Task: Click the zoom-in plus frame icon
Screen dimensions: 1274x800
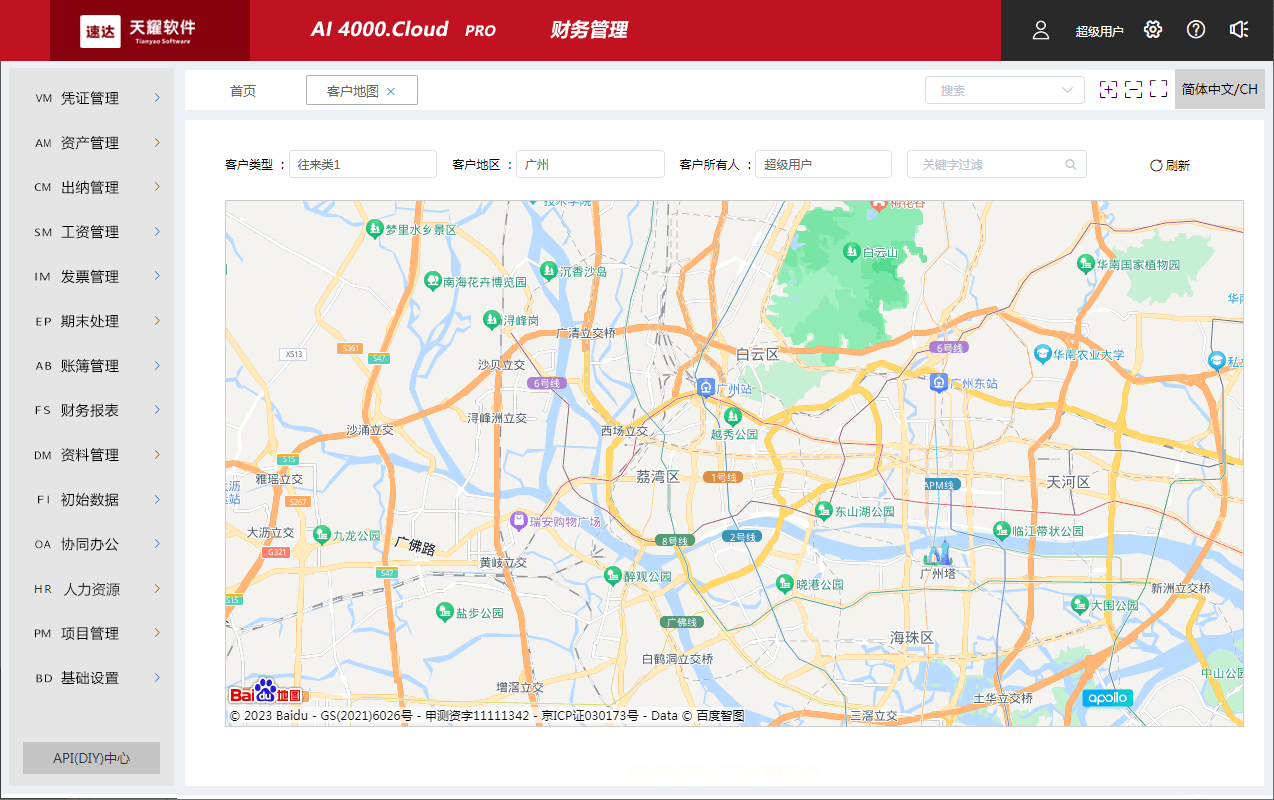Action: (1108, 90)
